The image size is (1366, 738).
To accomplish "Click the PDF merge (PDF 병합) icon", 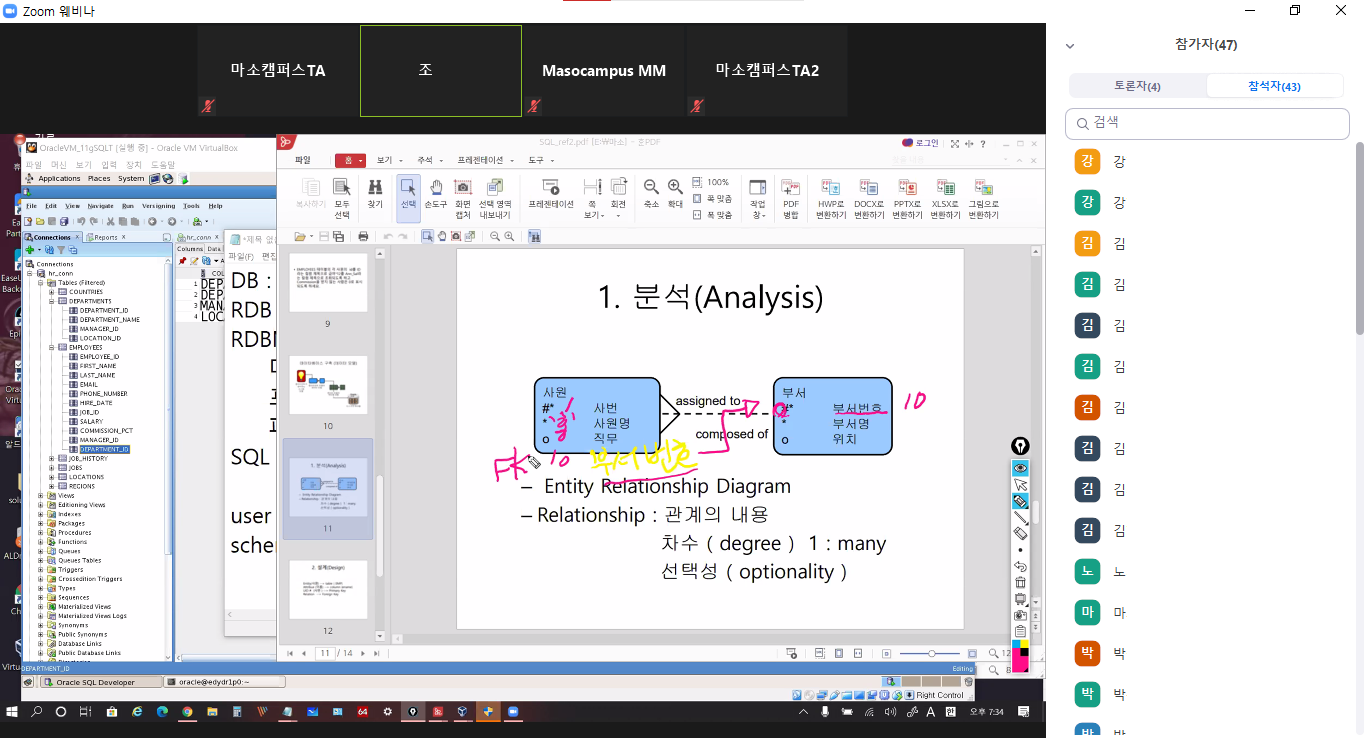I will point(790,194).
